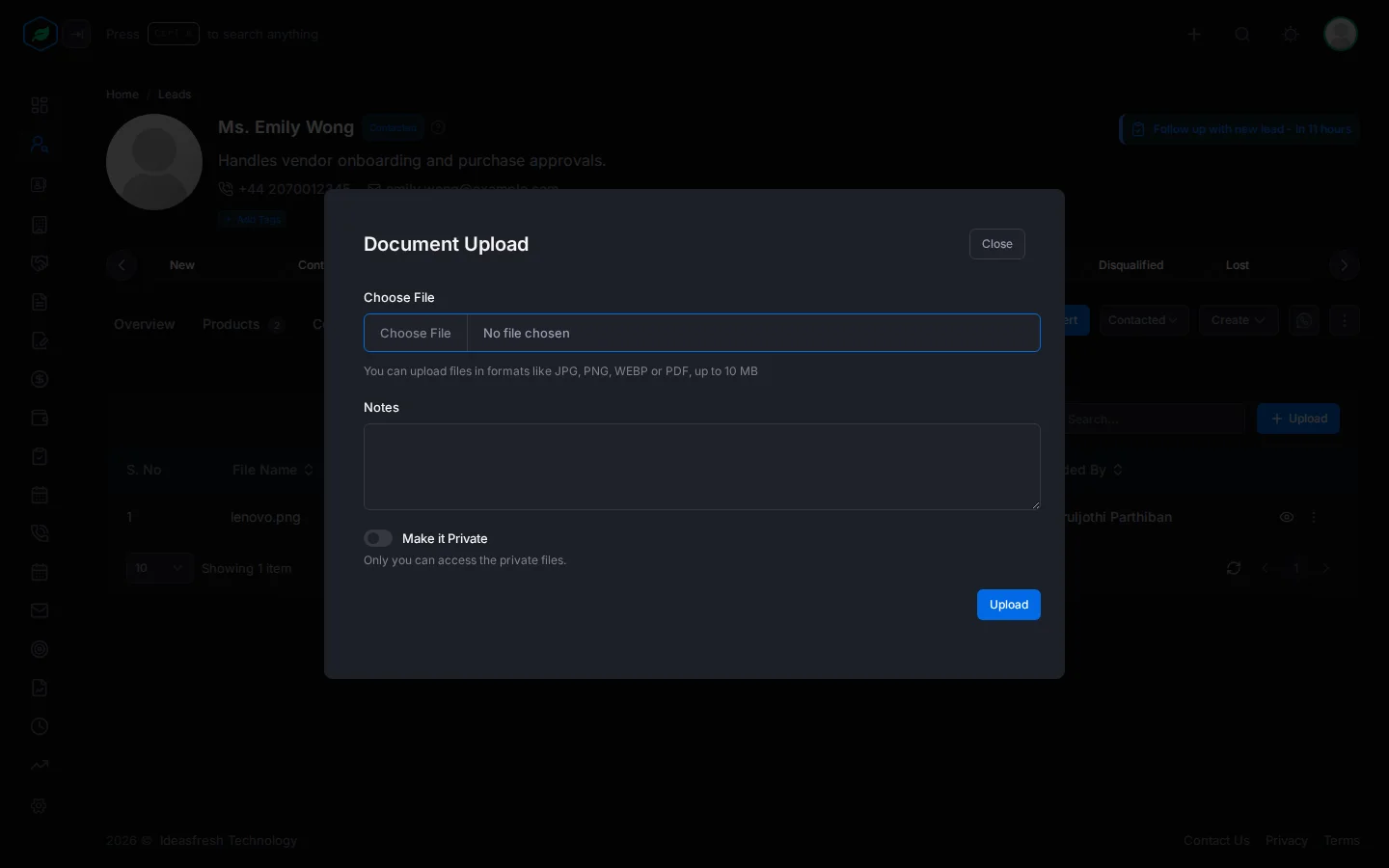Close the Document Upload dialog
Screen dimensions: 1389x868
(996, 244)
